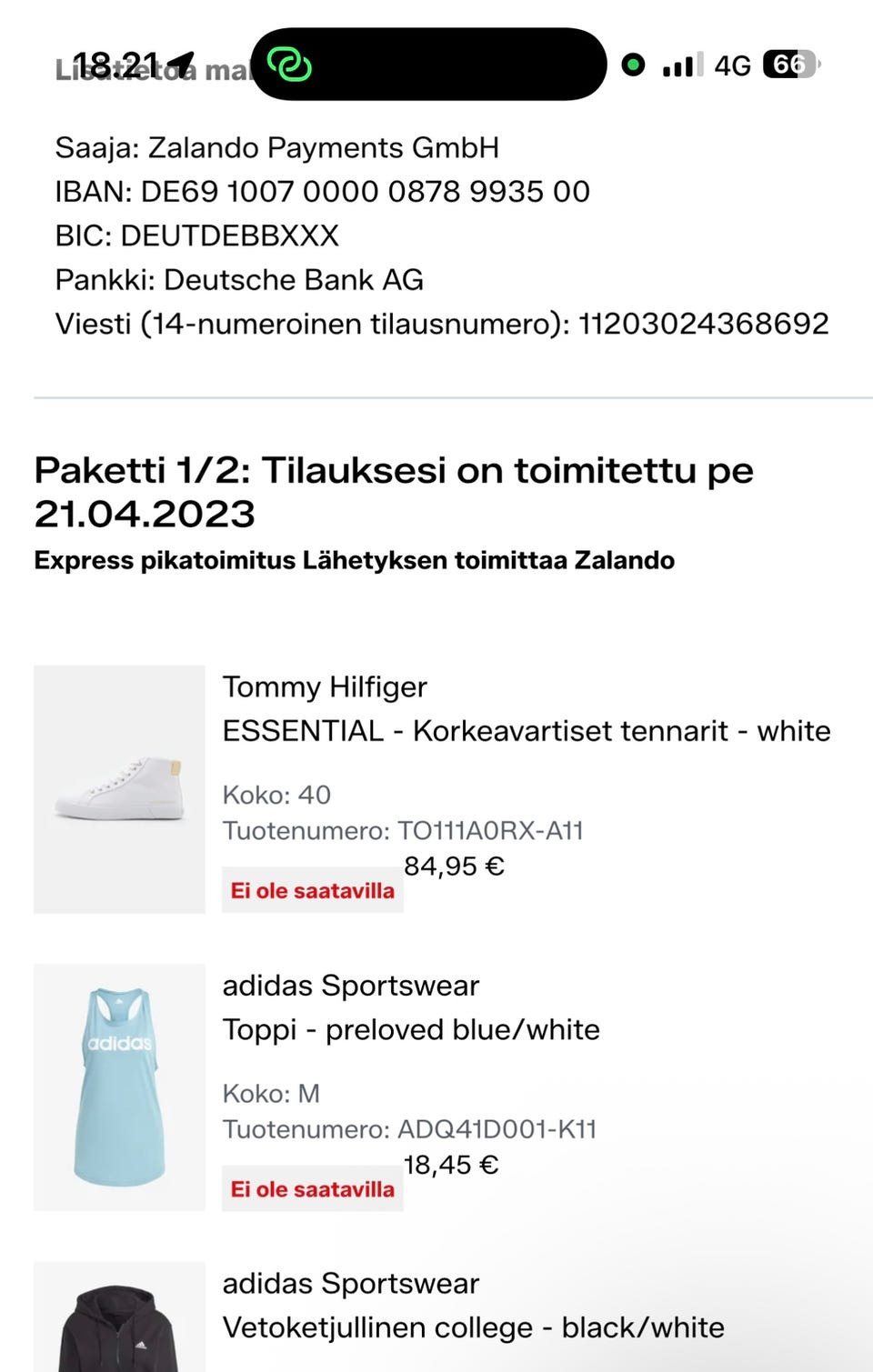The height and width of the screenshot is (1372, 873).
Task: Tap the 18,45 € price
Action: (x=451, y=1165)
